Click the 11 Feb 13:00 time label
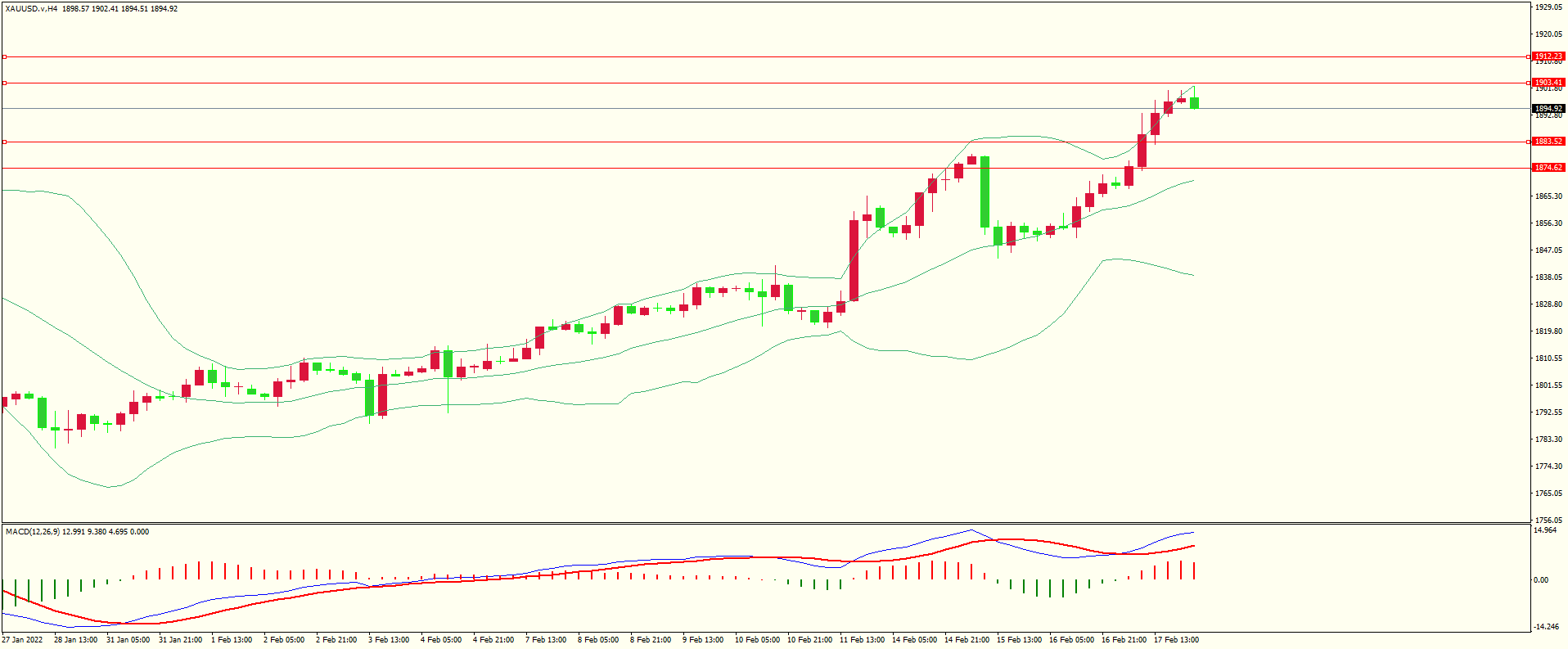The width and height of the screenshot is (1568, 649). coord(862,640)
